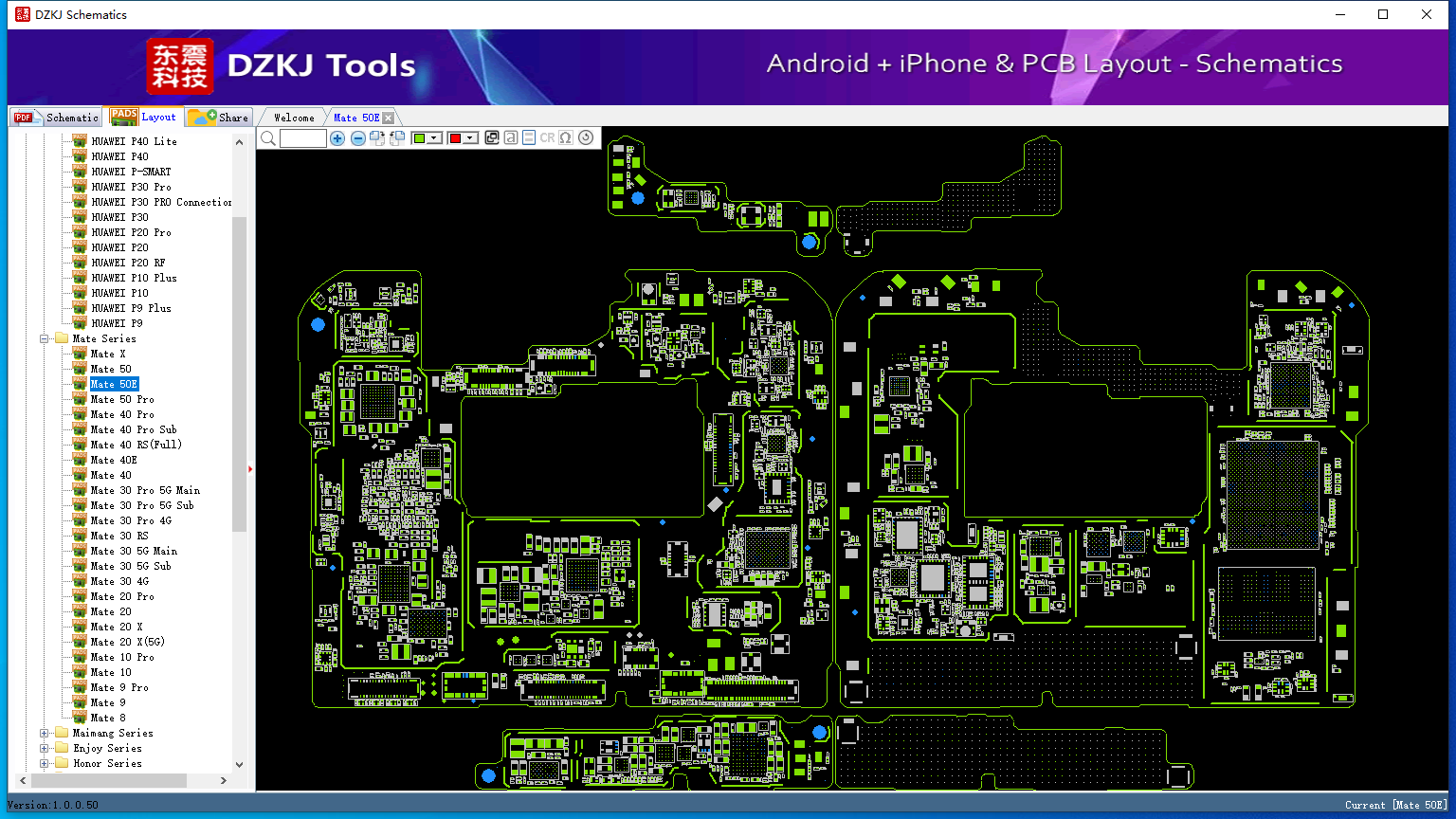Click the Honor Series folder icon
1456x819 pixels.
[x=62, y=763]
